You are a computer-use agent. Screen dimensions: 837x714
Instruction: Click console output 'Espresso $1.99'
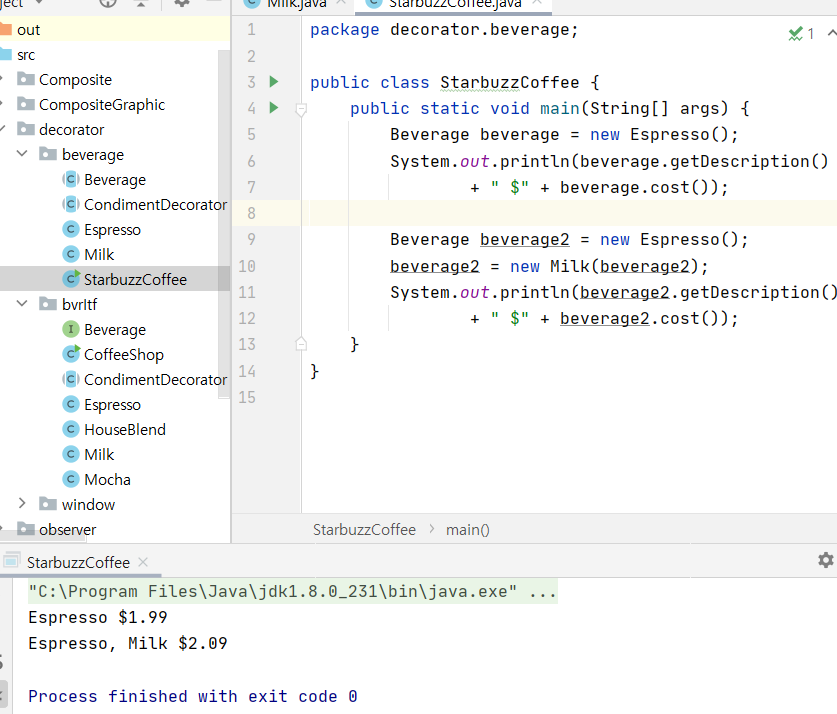click(98, 617)
